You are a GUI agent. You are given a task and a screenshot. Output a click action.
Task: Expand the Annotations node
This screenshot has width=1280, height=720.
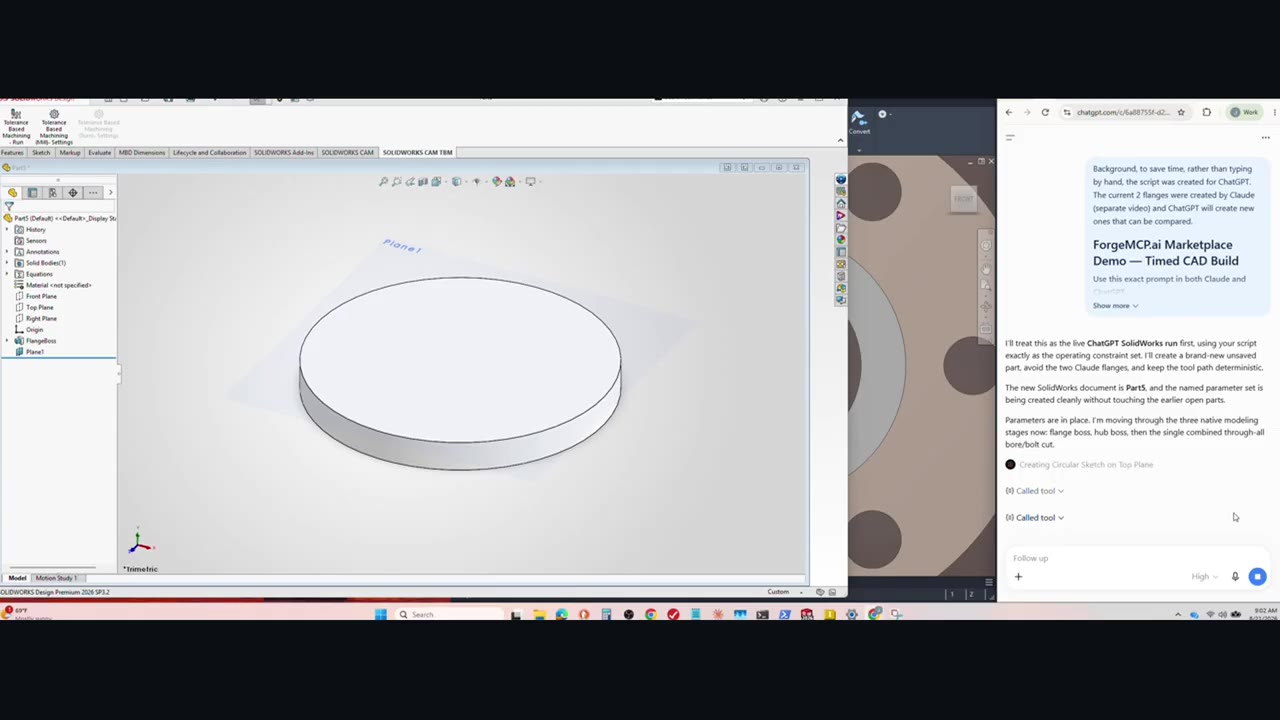pos(8,252)
